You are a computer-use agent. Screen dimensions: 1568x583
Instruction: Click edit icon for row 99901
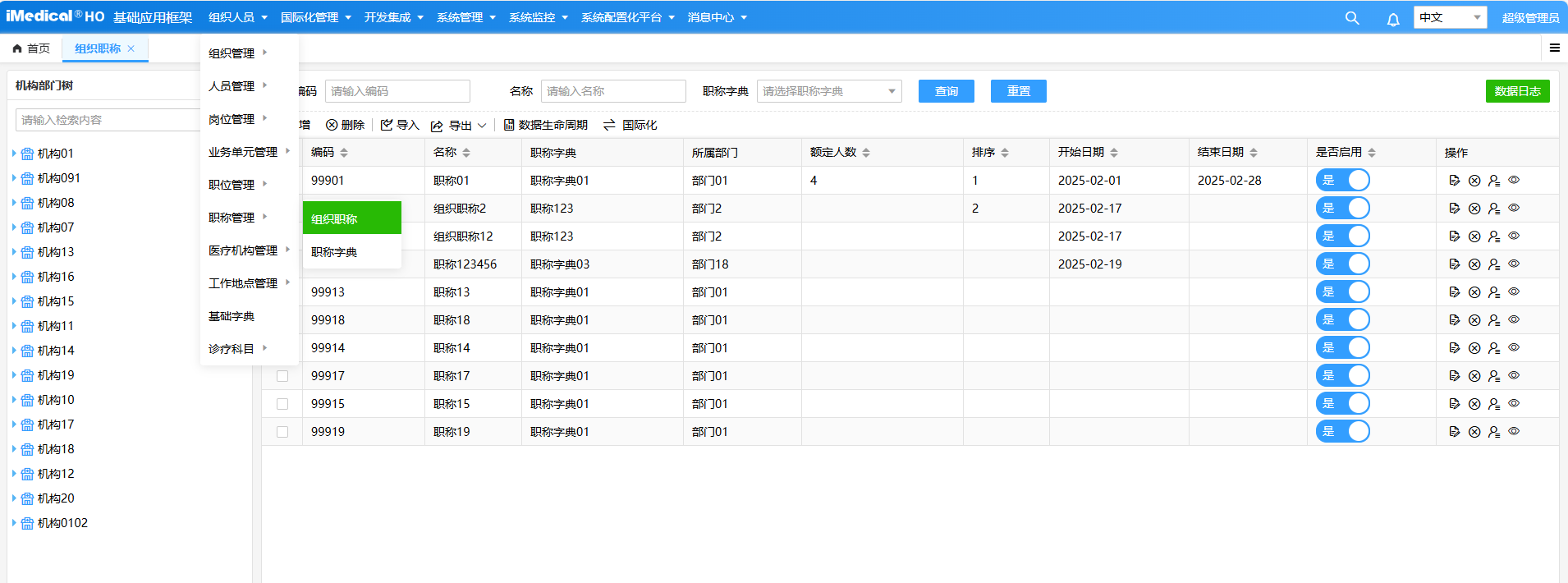[x=1454, y=181]
